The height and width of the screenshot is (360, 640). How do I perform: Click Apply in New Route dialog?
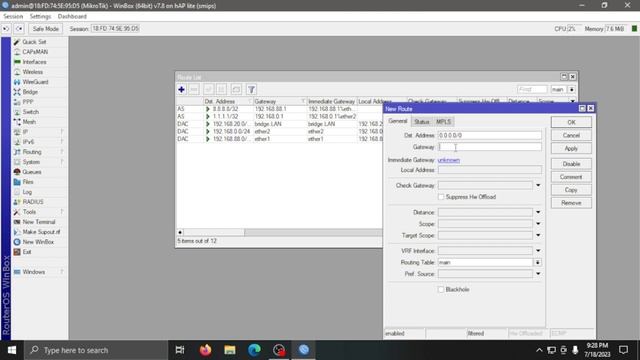coord(571,149)
